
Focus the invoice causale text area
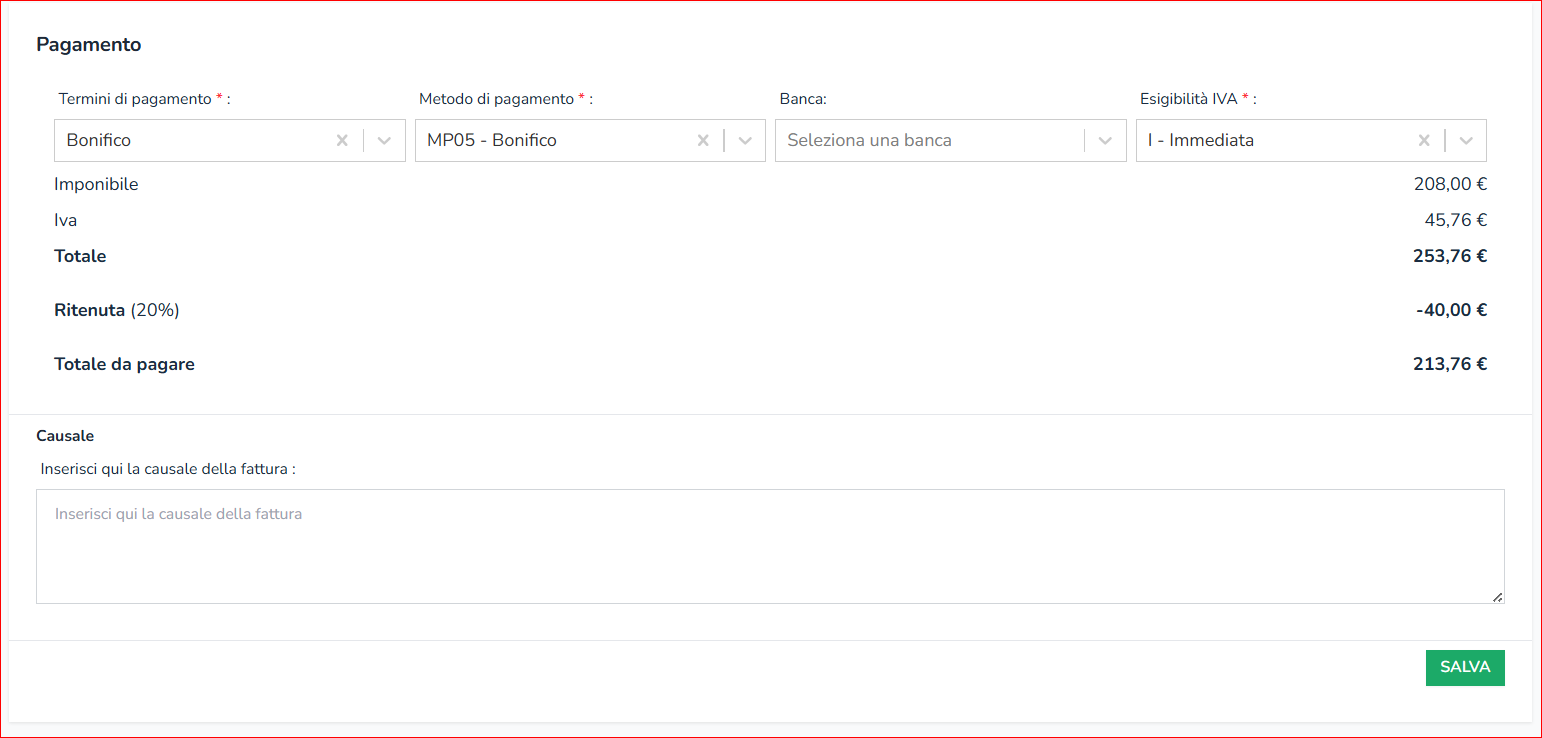pos(769,546)
